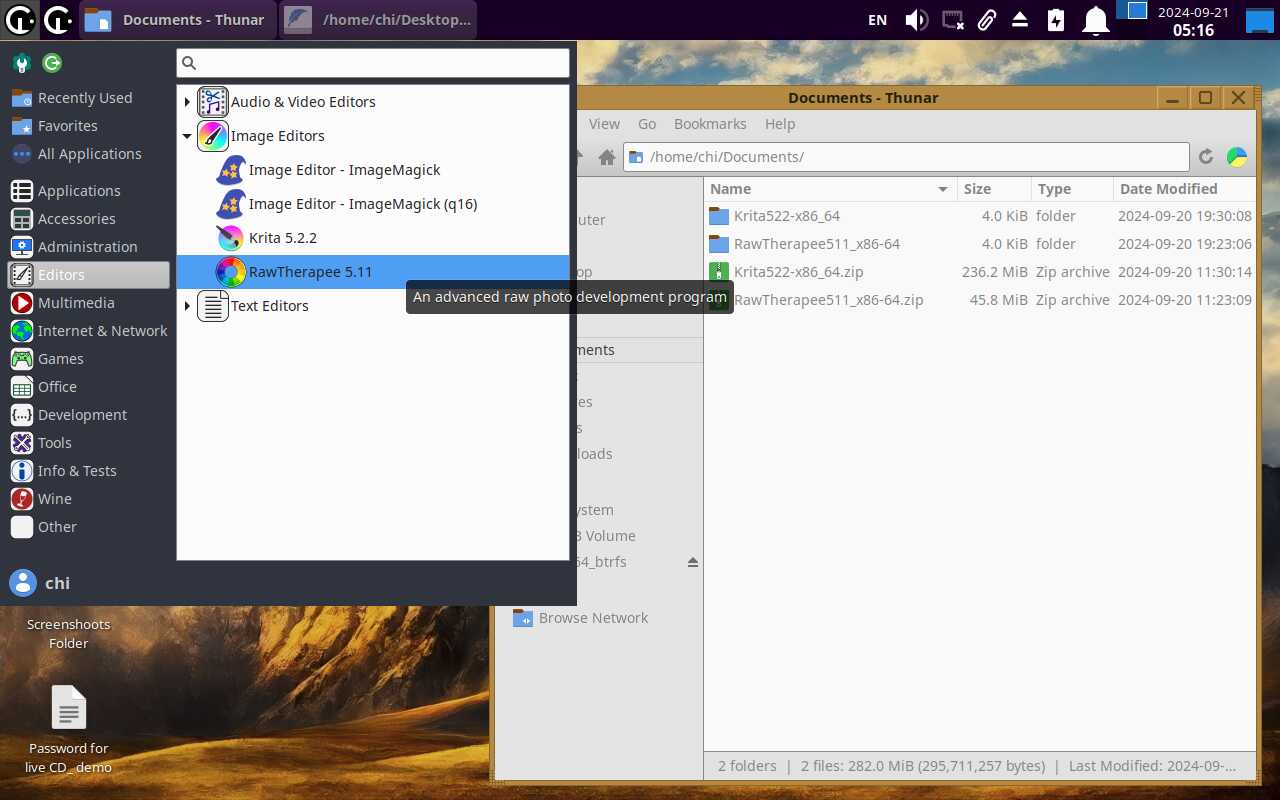The height and width of the screenshot is (800, 1280).
Task: Open the Go menu in Thunar
Action: pos(647,124)
